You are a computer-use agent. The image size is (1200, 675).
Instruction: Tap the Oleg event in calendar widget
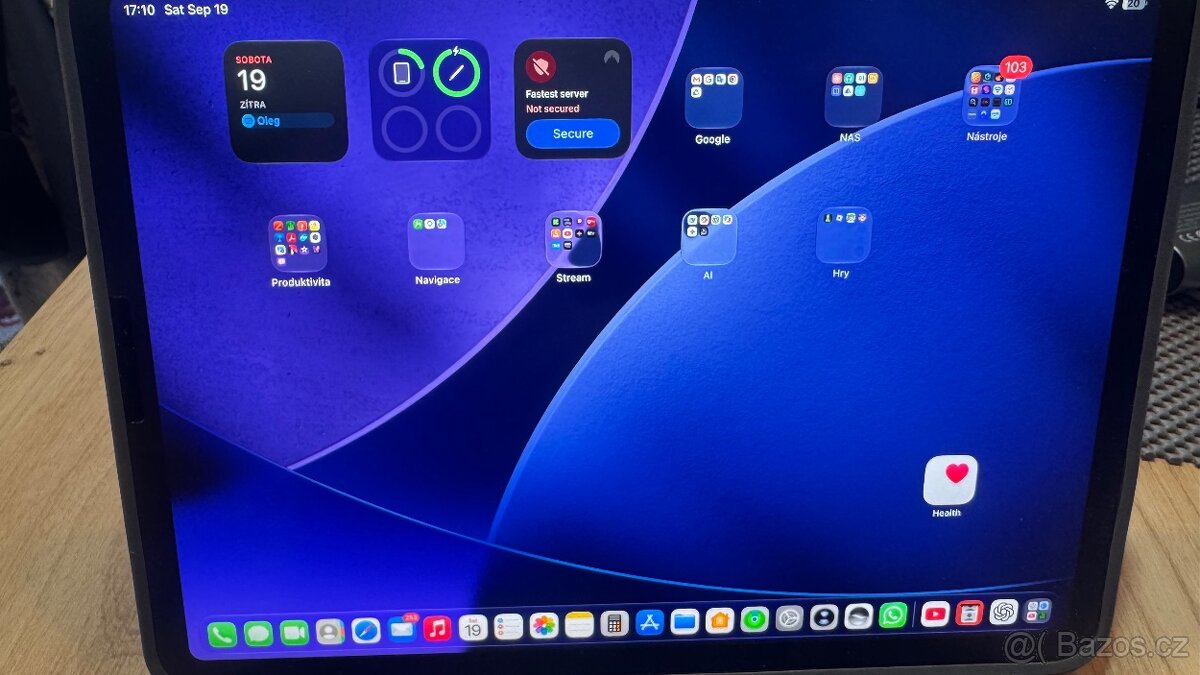click(286, 120)
